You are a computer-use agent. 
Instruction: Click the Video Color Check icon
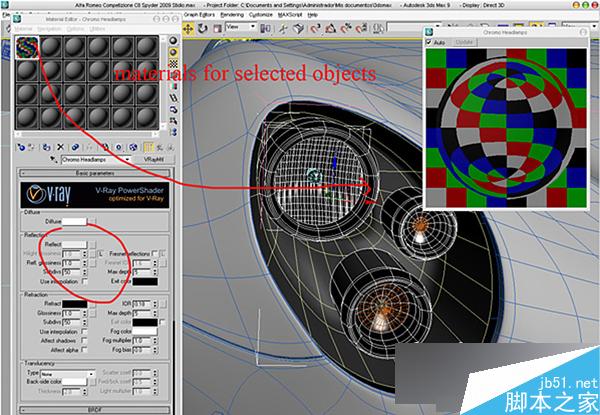tap(173, 86)
